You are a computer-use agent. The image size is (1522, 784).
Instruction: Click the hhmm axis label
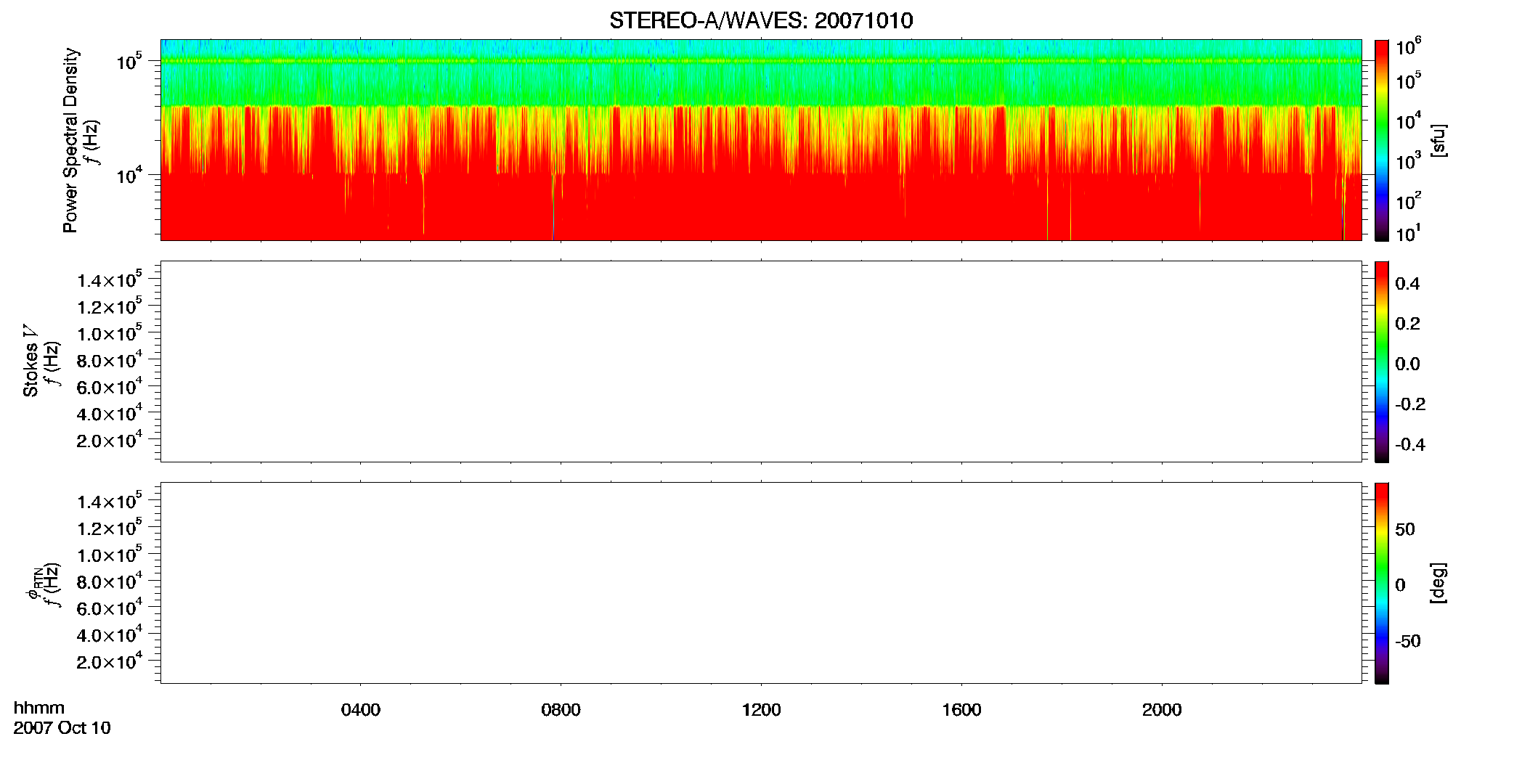[x=39, y=708]
